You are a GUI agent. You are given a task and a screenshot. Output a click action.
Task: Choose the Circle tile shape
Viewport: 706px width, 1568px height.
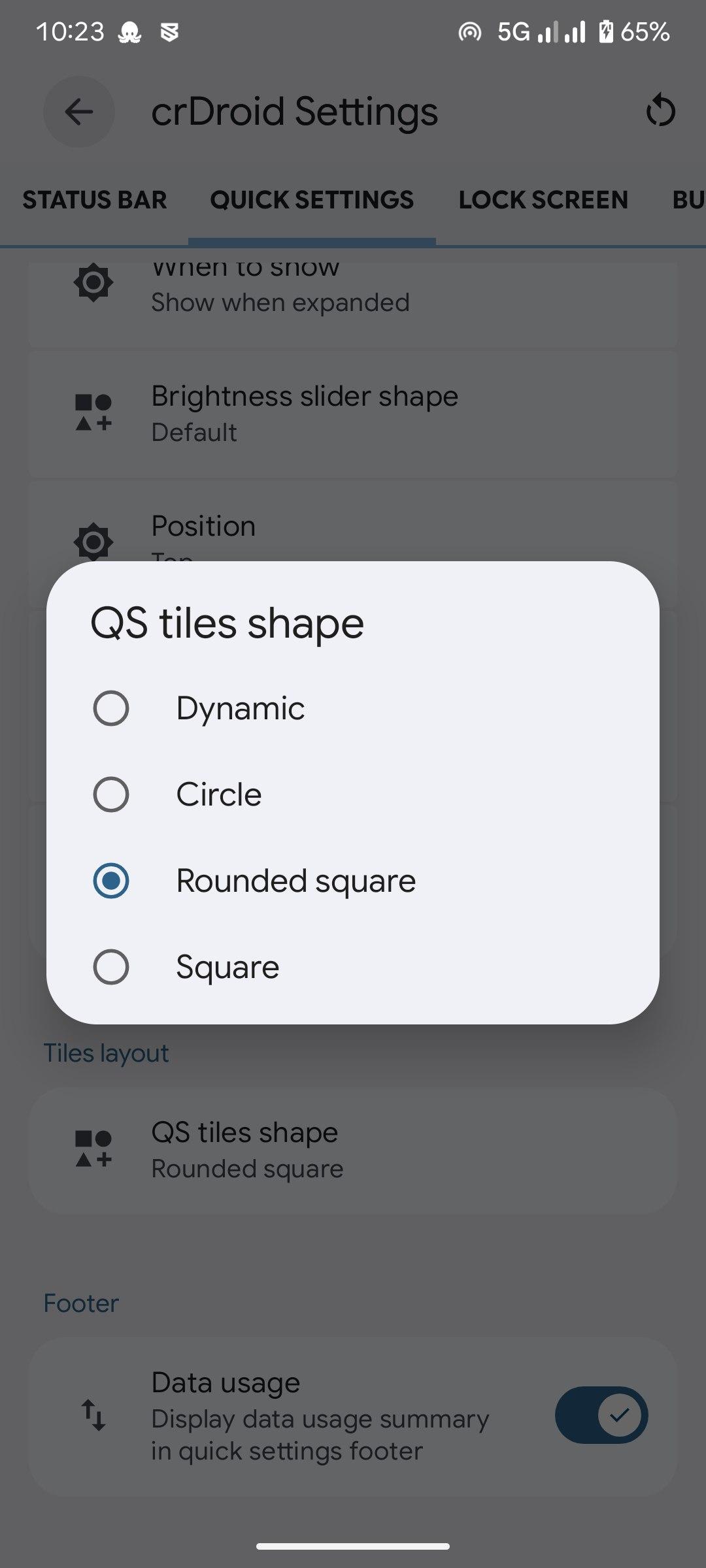(x=111, y=794)
